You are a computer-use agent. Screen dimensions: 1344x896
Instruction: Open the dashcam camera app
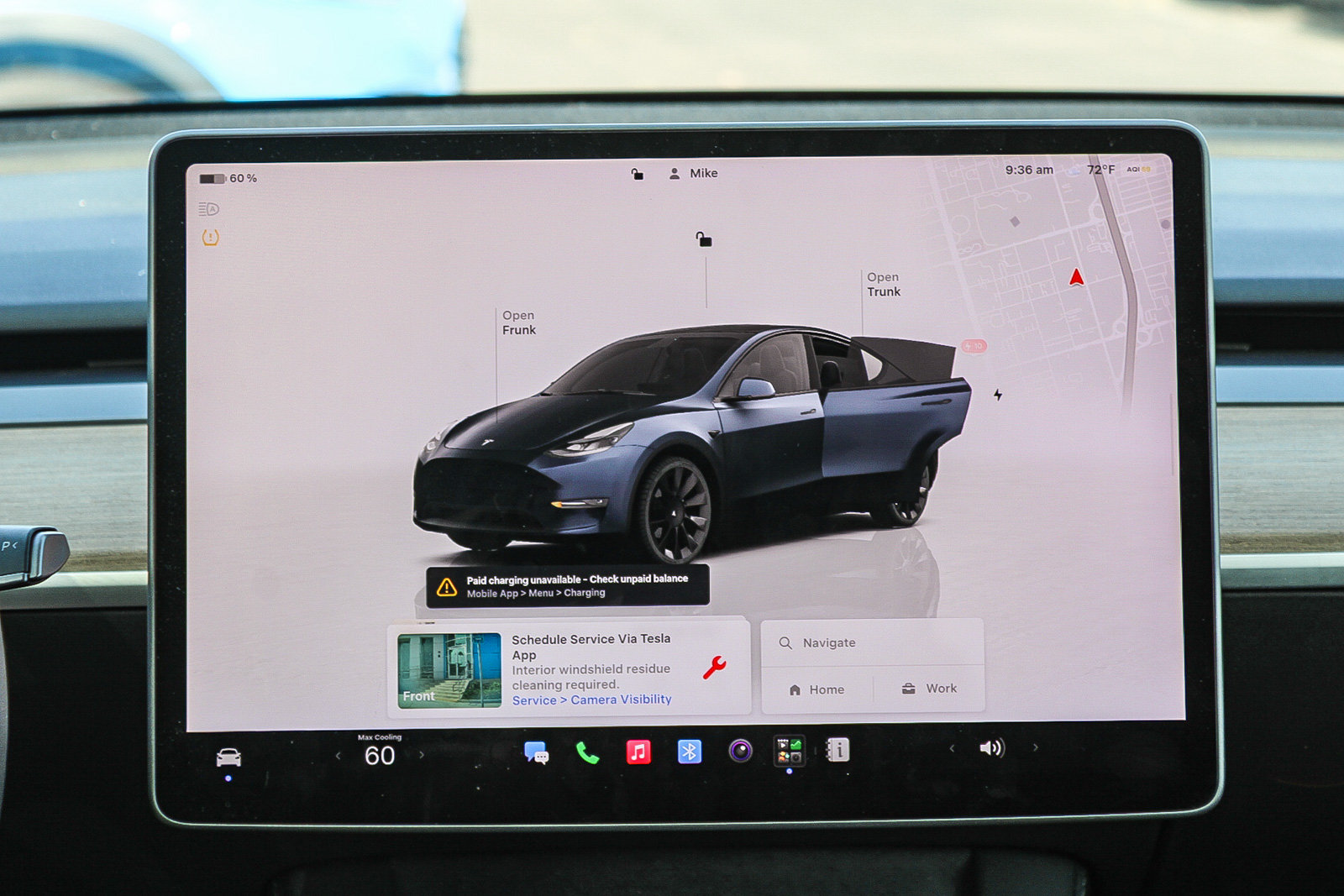(x=740, y=750)
